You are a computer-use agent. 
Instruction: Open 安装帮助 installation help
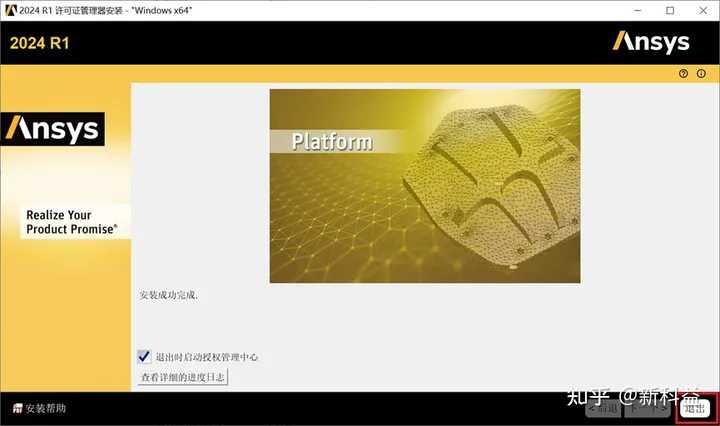point(39,408)
